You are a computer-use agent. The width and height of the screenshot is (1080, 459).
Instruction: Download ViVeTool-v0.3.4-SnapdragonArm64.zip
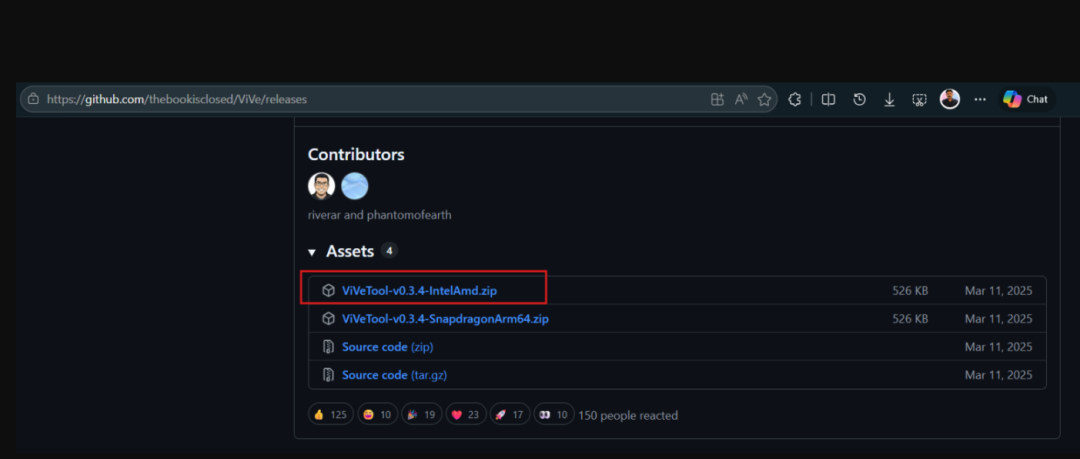pos(445,319)
